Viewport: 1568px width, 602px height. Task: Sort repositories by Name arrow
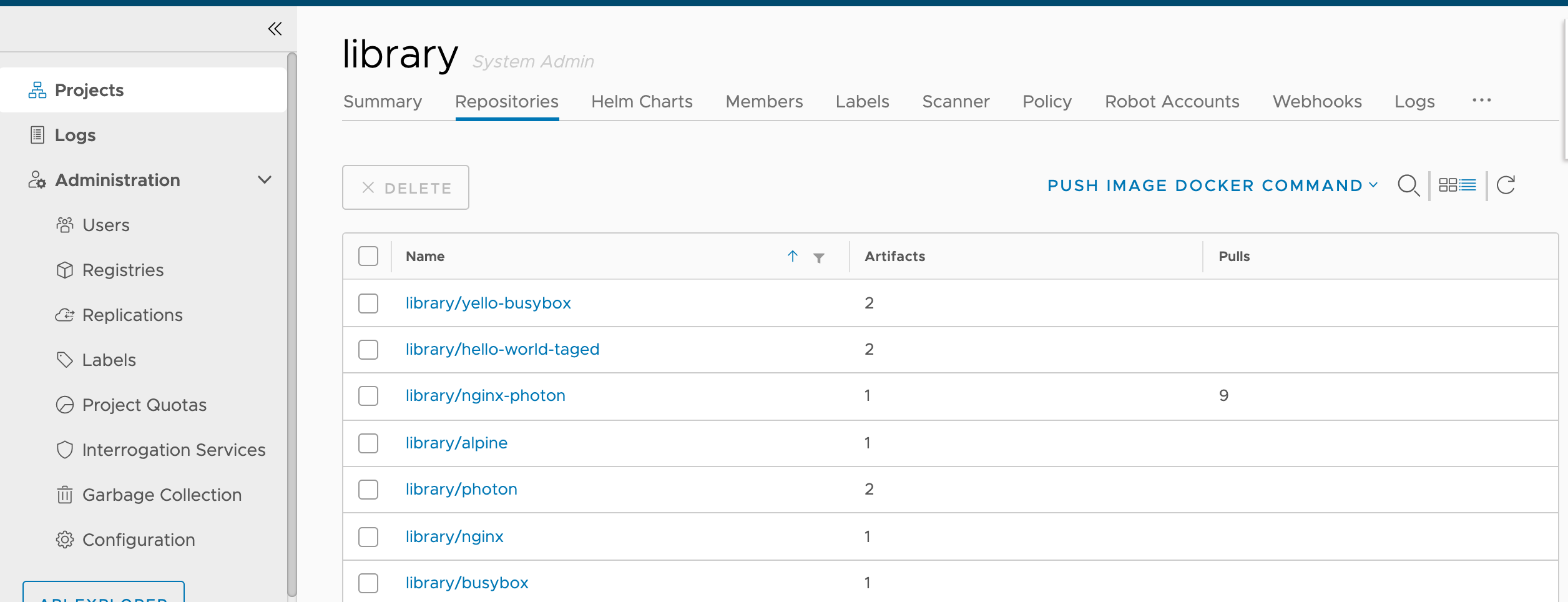pyautogui.click(x=793, y=256)
